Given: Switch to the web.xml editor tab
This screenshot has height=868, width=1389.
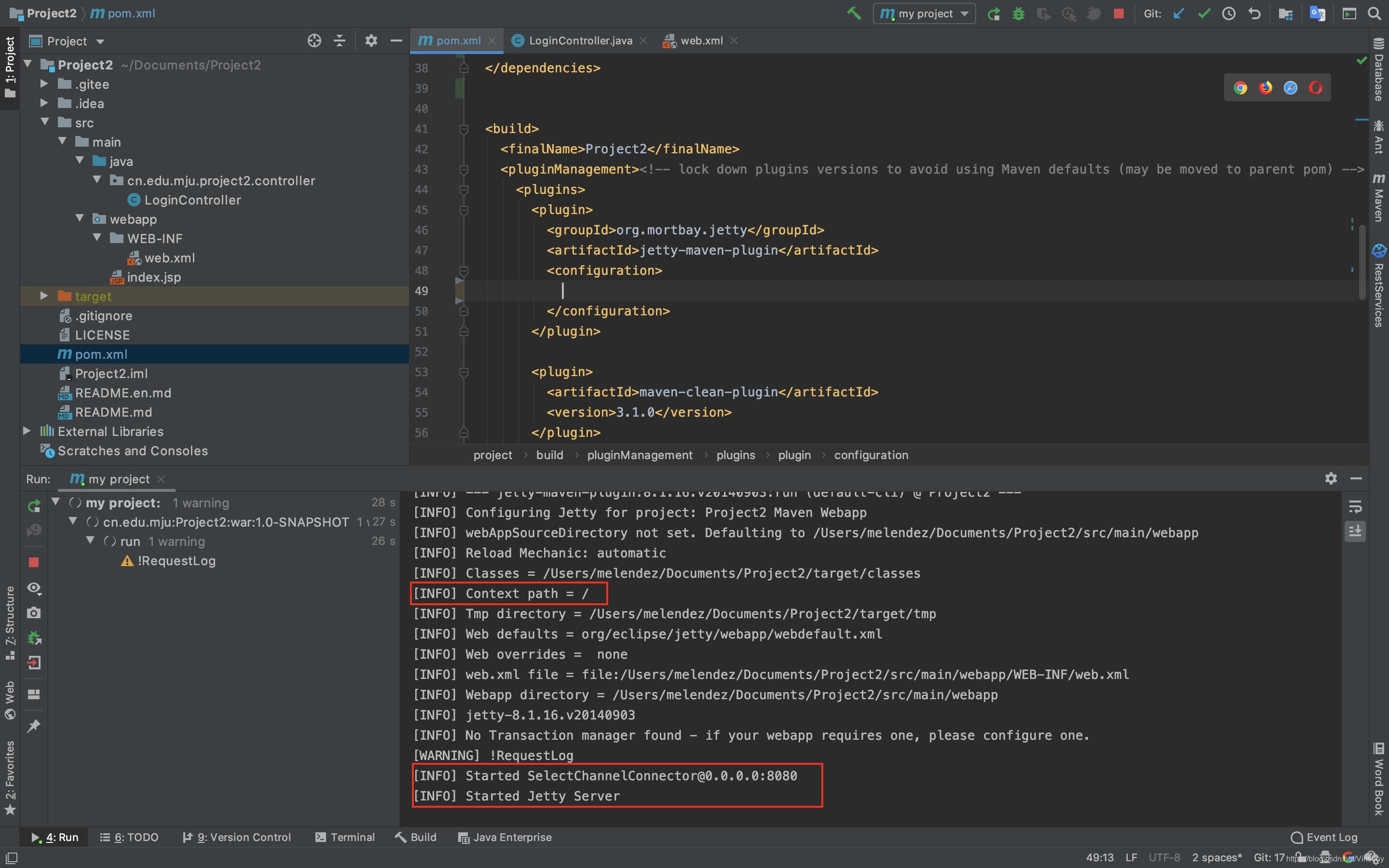Looking at the screenshot, I should (x=701, y=41).
